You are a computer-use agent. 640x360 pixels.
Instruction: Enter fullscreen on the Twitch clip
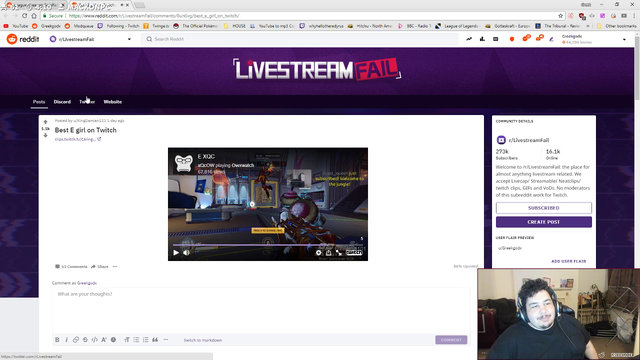(x=339, y=253)
